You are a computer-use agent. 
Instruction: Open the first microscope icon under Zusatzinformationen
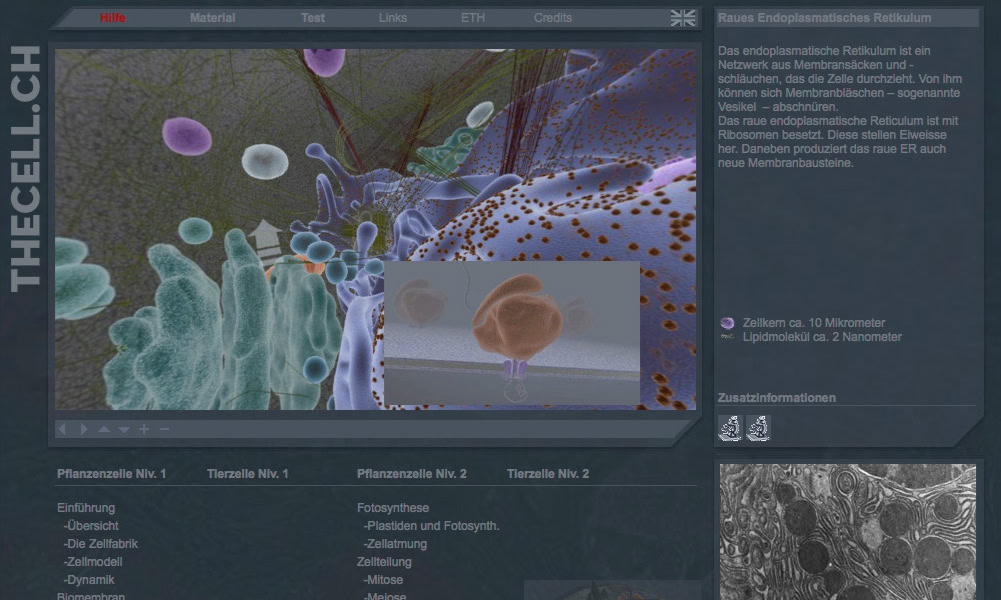(x=730, y=428)
